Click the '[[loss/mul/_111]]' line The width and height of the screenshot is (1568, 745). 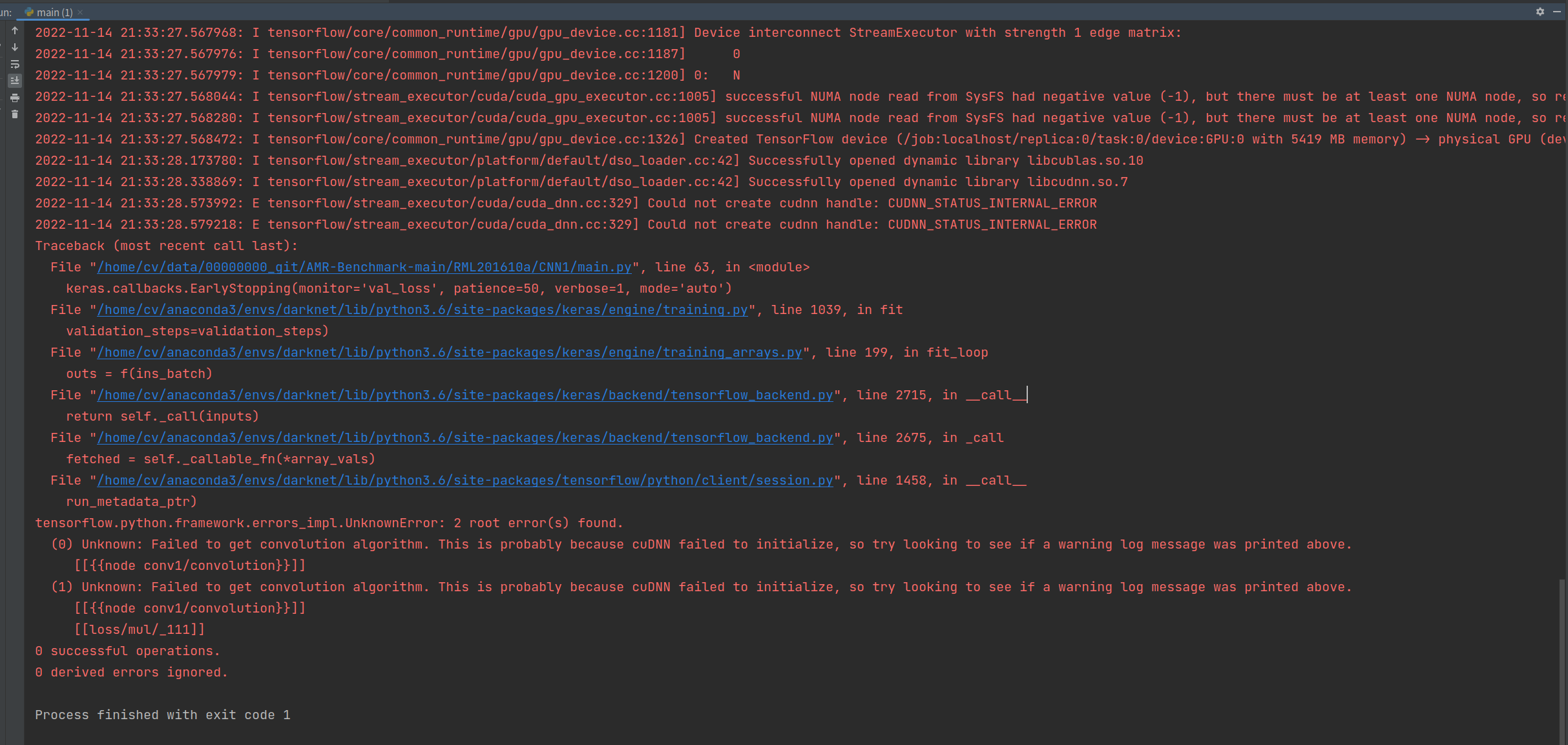pos(140,629)
